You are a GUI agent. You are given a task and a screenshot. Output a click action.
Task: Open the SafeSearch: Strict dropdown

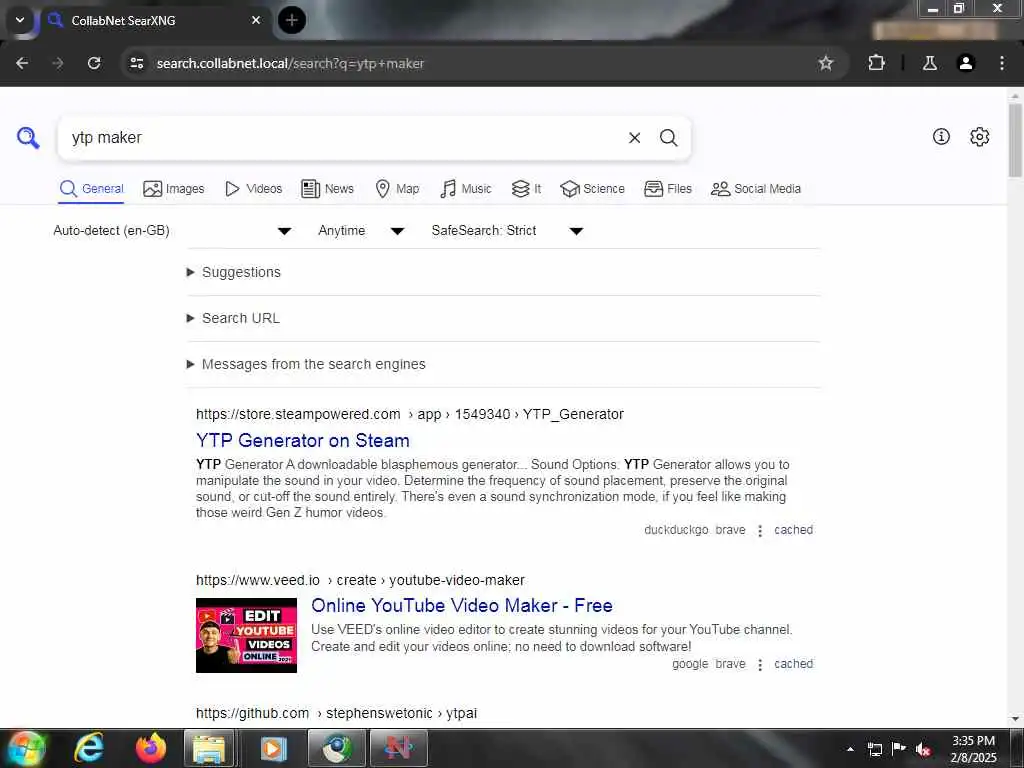tap(507, 231)
